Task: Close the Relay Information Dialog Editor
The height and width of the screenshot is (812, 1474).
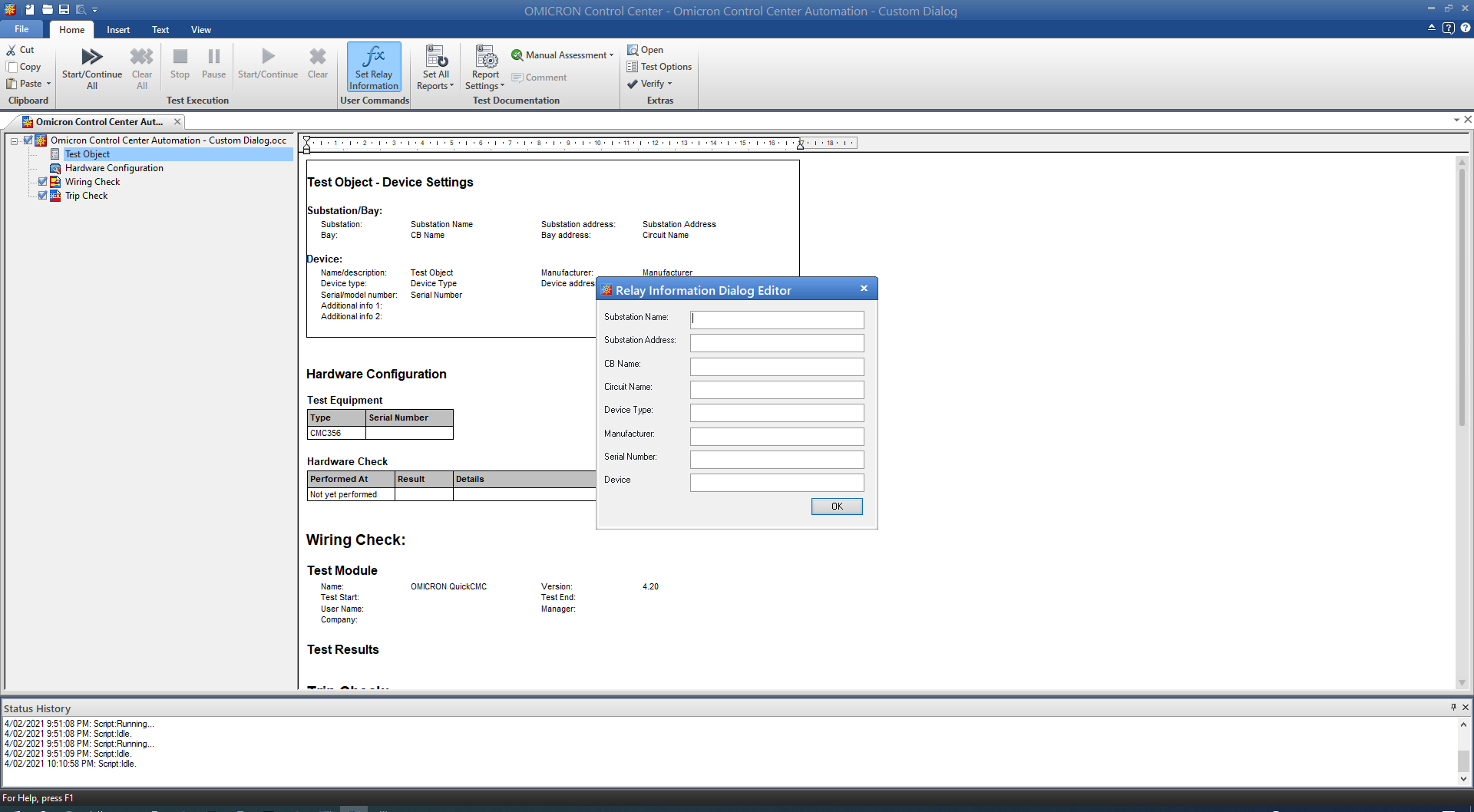Action: (x=864, y=289)
